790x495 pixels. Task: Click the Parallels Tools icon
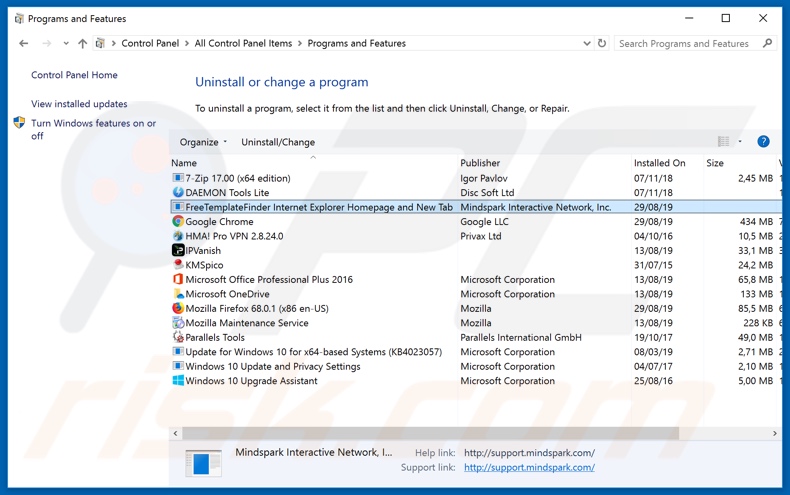(178, 337)
